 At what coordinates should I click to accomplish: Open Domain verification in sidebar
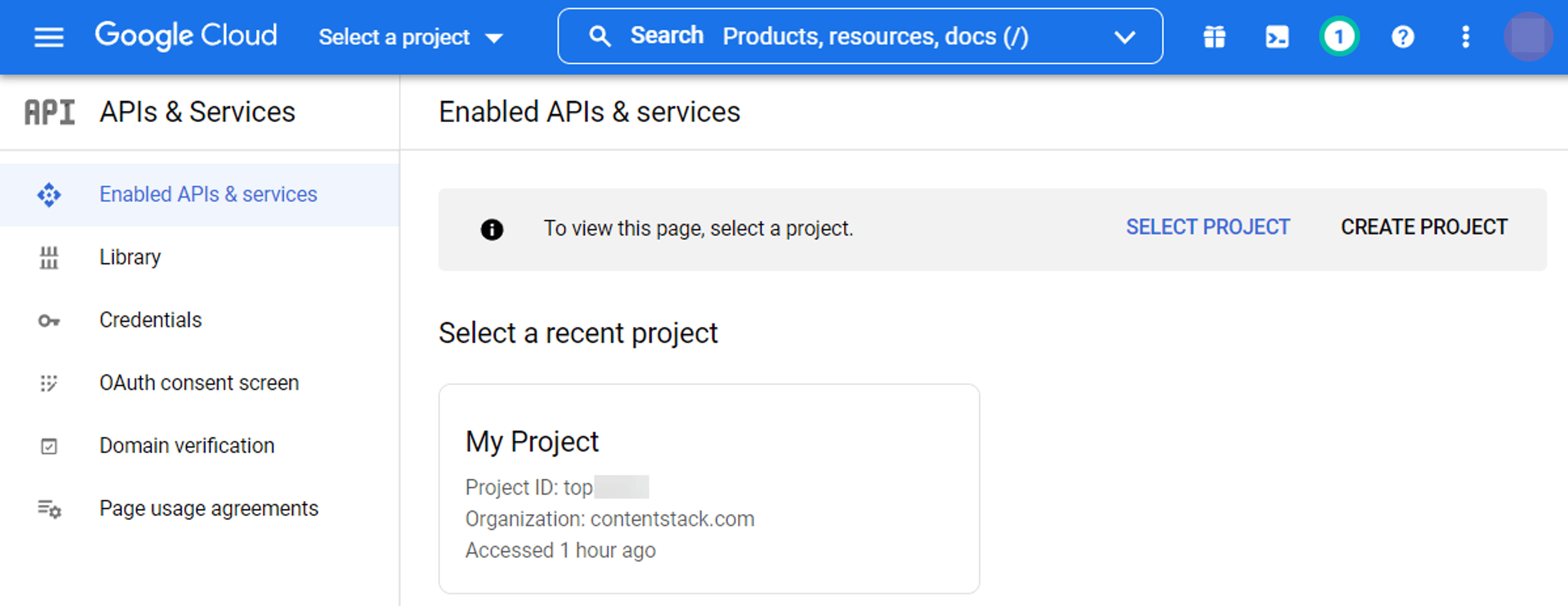coord(187,446)
